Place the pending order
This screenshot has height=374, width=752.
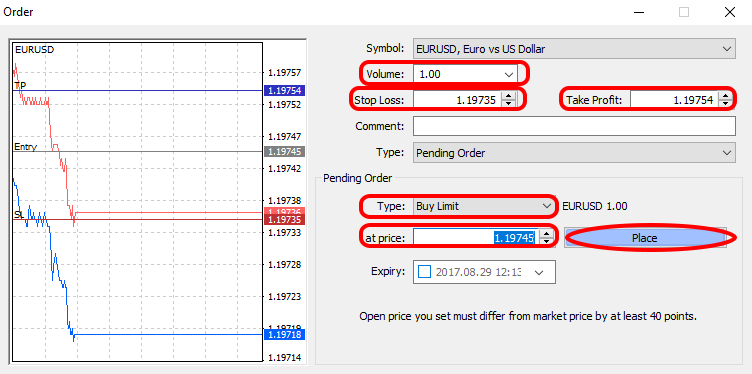[x=645, y=238]
